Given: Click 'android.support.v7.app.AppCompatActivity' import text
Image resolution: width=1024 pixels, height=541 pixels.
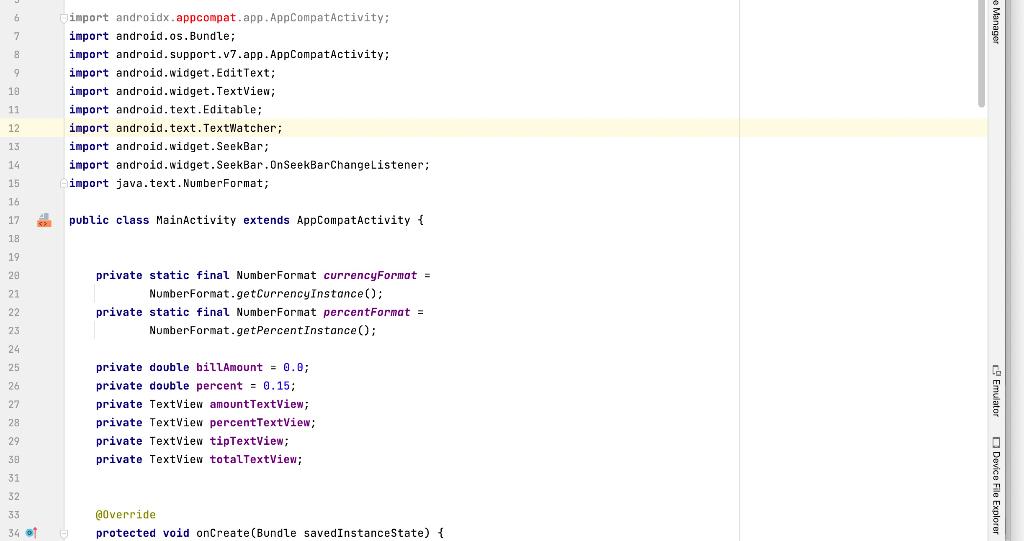Looking at the screenshot, I should point(249,54).
